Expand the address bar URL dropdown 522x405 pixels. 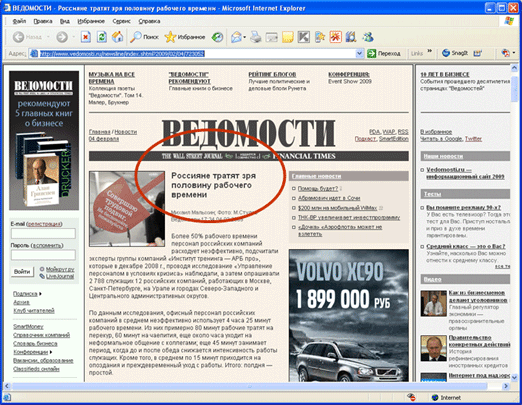point(359,53)
